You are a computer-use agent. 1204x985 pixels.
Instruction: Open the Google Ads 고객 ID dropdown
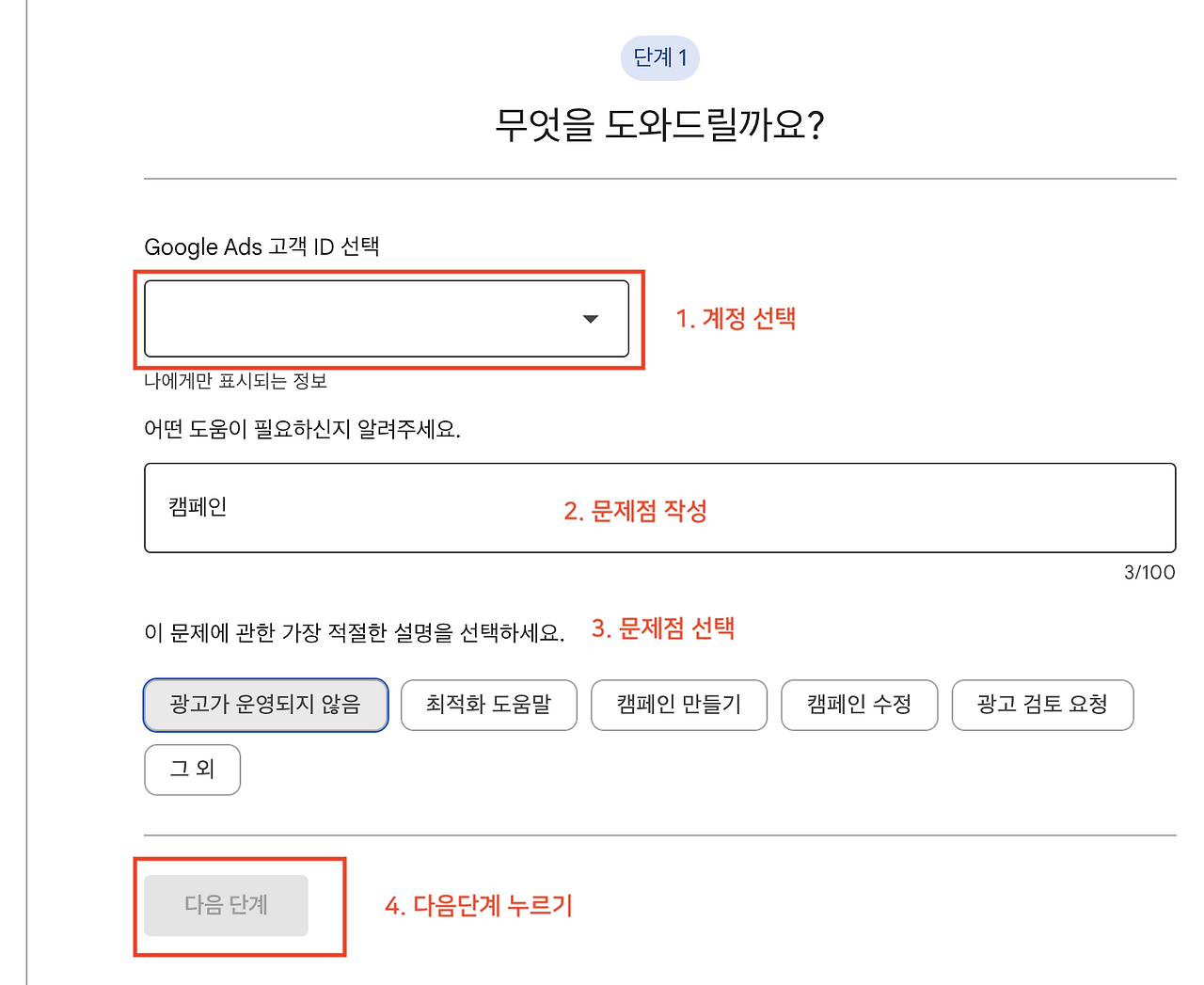pos(386,318)
